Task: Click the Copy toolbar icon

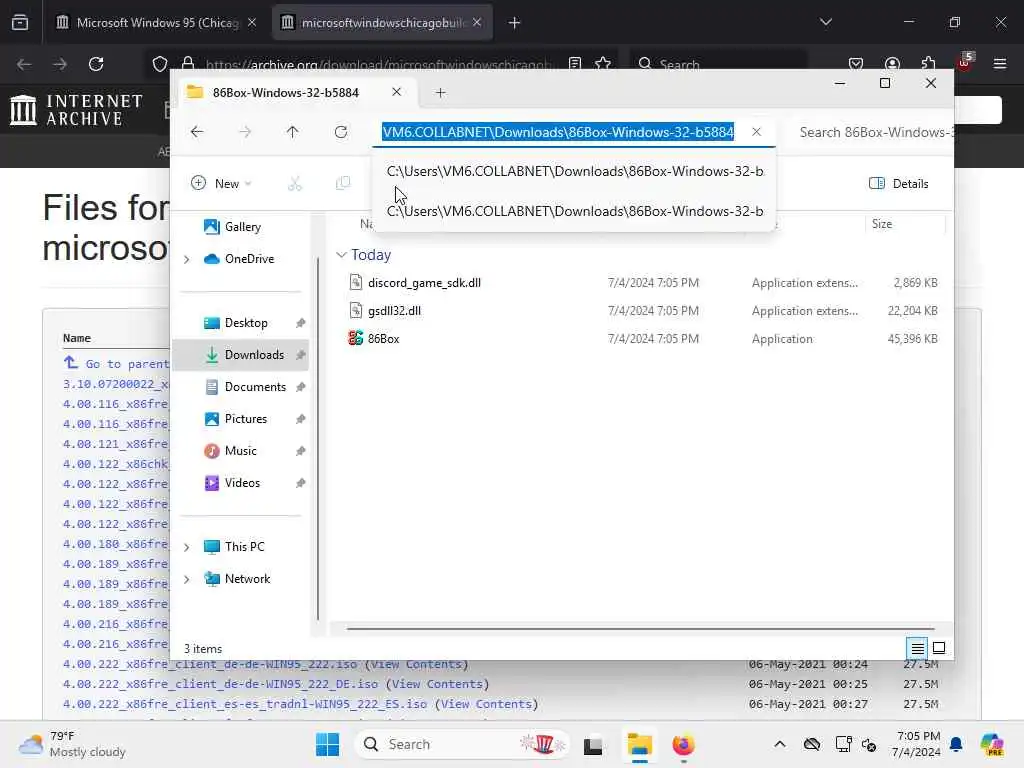Action: pyautogui.click(x=343, y=184)
